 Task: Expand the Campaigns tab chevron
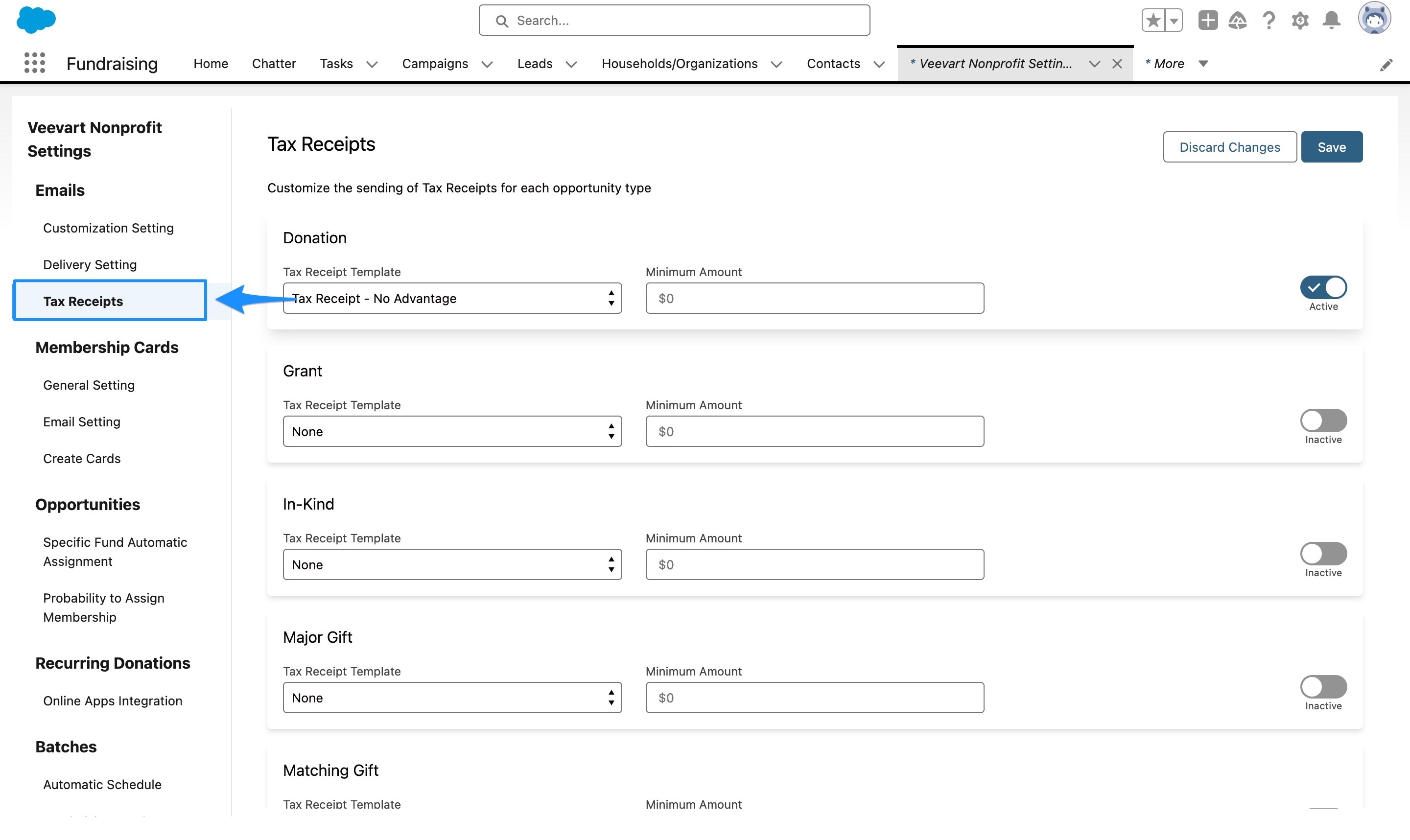(x=487, y=64)
